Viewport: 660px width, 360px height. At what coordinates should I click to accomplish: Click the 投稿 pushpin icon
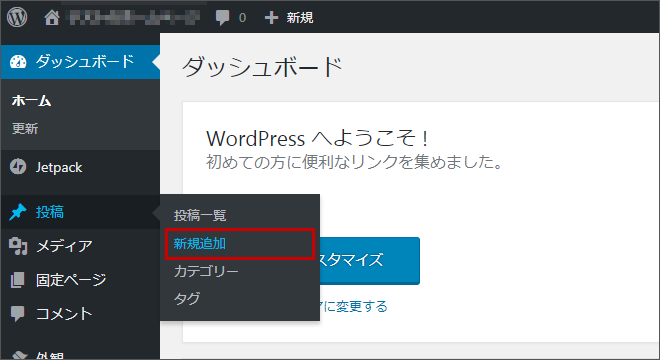click(x=18, y=212)
